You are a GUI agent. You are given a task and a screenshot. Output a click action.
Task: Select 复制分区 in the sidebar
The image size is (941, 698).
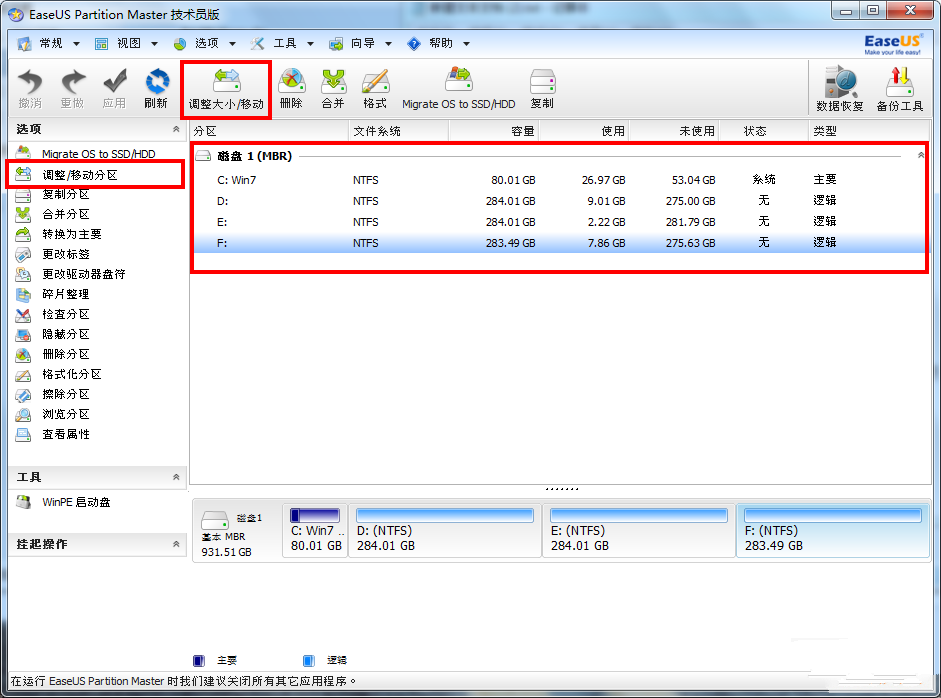53,194
